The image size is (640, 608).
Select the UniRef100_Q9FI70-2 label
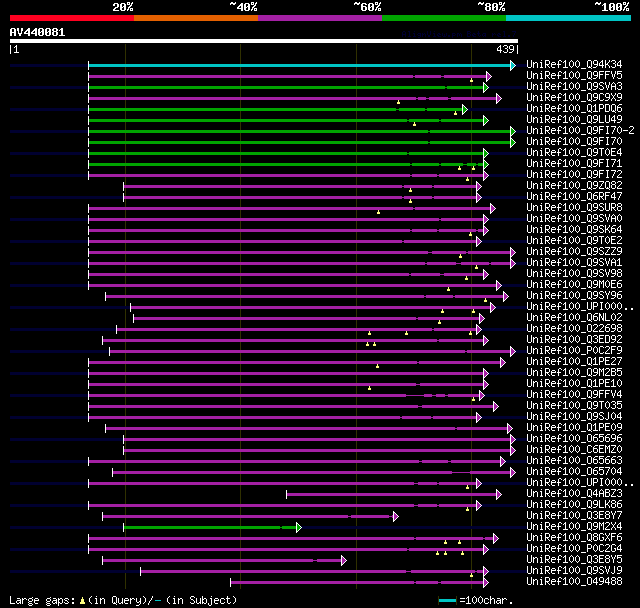[580, 130]
